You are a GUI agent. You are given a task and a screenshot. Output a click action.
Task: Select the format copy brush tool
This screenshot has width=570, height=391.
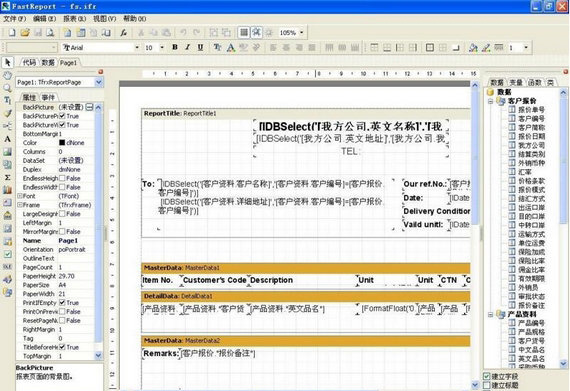[x=8, y=113]
